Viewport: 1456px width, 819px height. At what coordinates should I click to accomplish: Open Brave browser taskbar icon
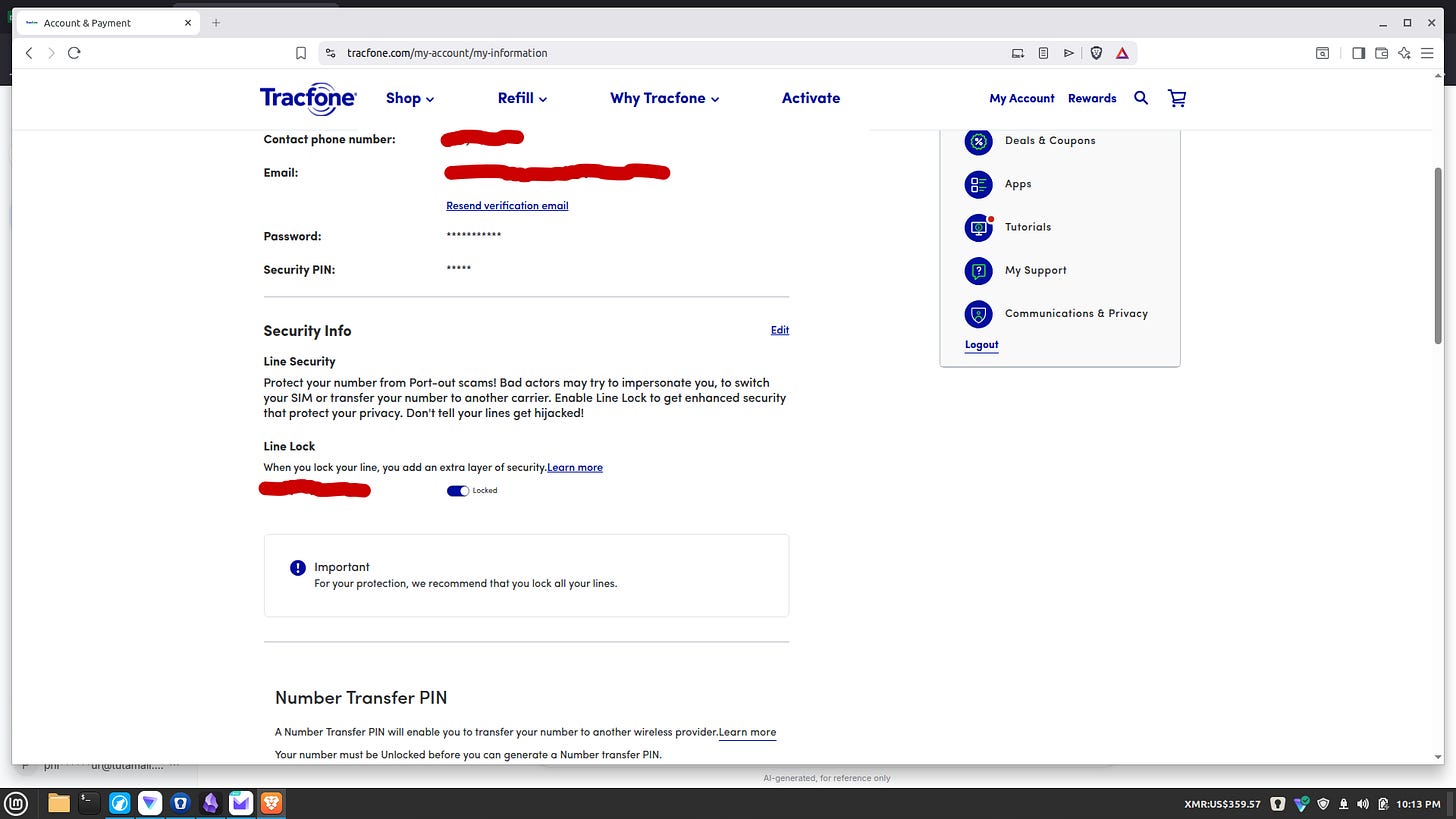tap(271, 803)
